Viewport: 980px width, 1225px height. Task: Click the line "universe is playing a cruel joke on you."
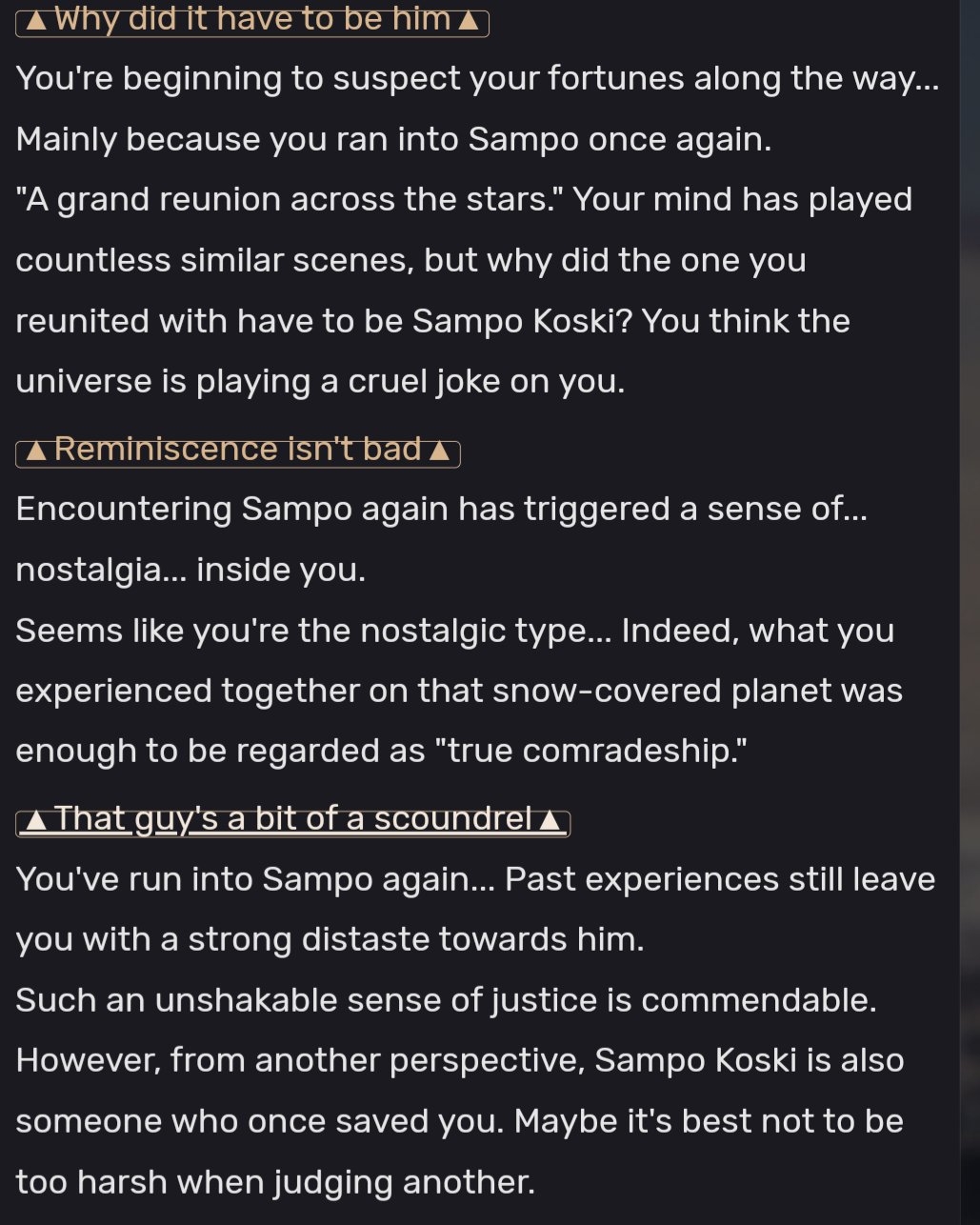(x=320, y=381)
